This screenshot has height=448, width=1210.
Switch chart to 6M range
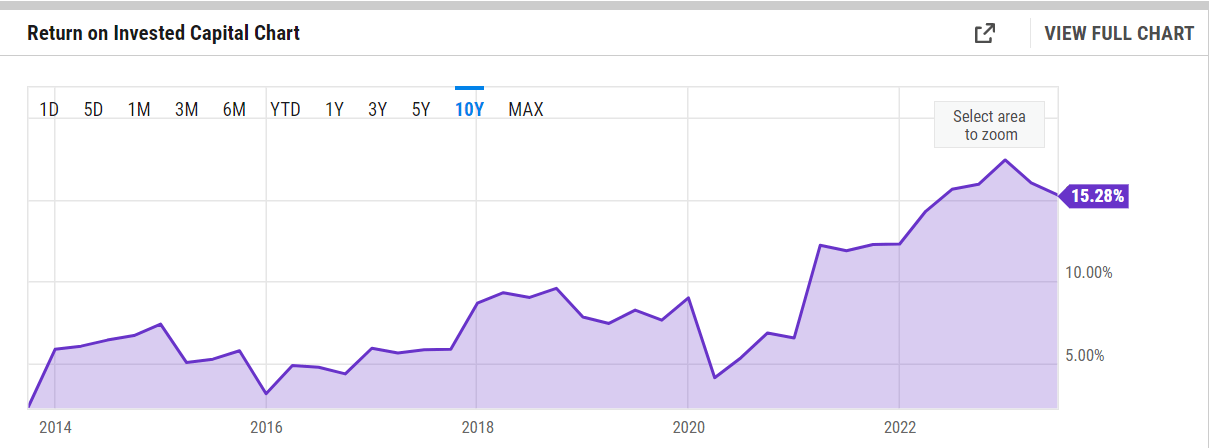click(234, 110)
